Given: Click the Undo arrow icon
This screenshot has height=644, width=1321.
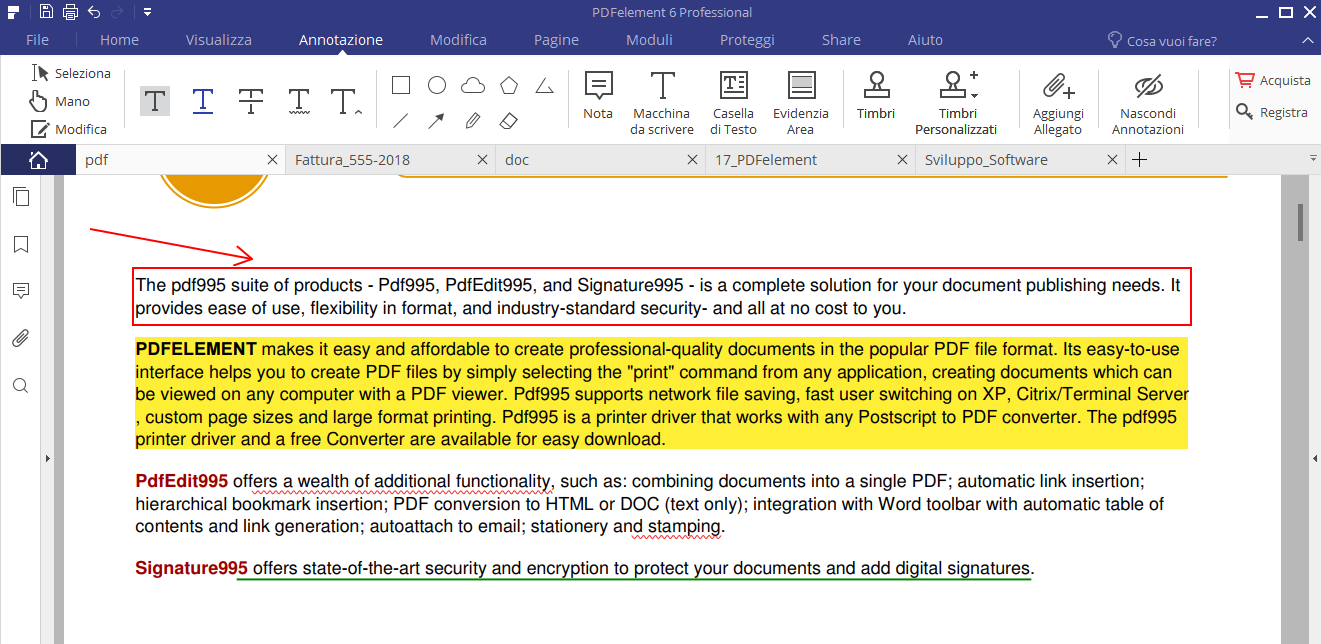Looking at the screenshot, I should tap(94, 12).
